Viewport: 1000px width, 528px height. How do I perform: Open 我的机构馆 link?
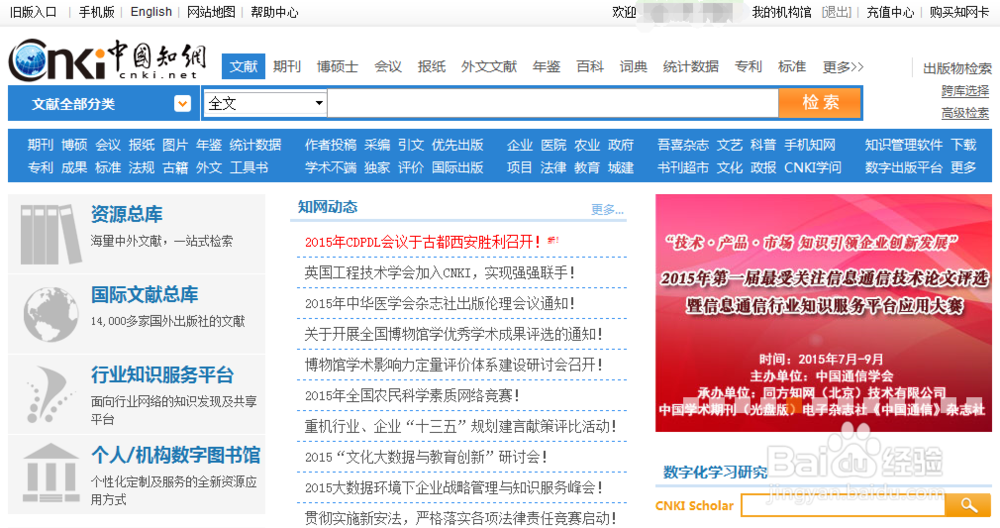[781, 12]
